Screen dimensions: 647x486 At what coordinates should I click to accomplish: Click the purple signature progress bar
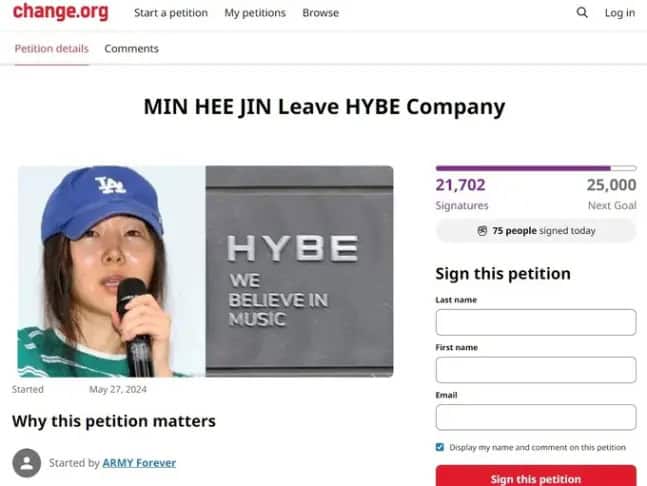pyautogui.click(x=536, y=168)
